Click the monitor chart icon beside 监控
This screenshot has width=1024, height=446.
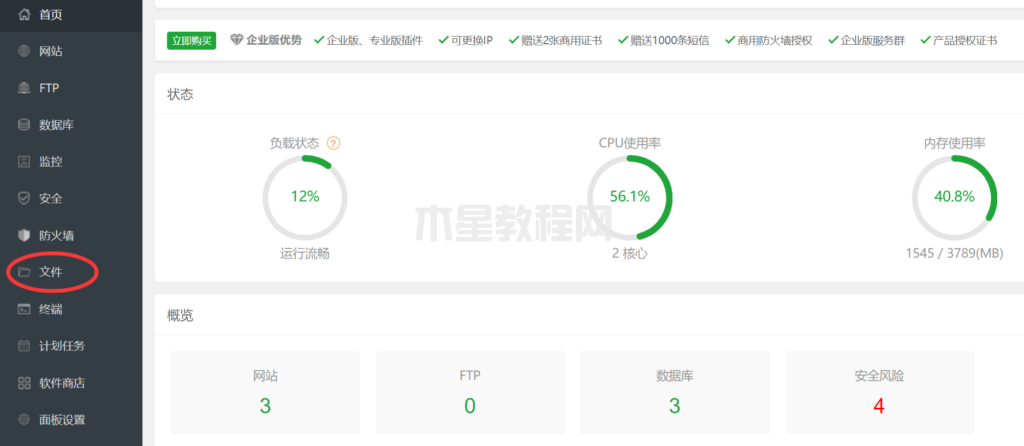(x=24, y=161)
